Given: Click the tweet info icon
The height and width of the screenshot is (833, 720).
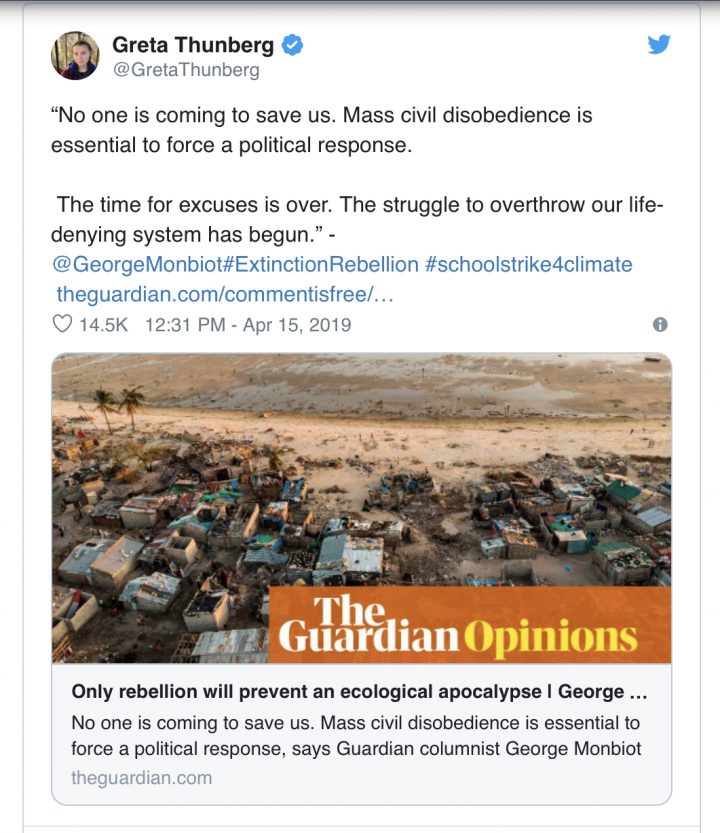Looking at the screenshot, I should pos(659,324).
